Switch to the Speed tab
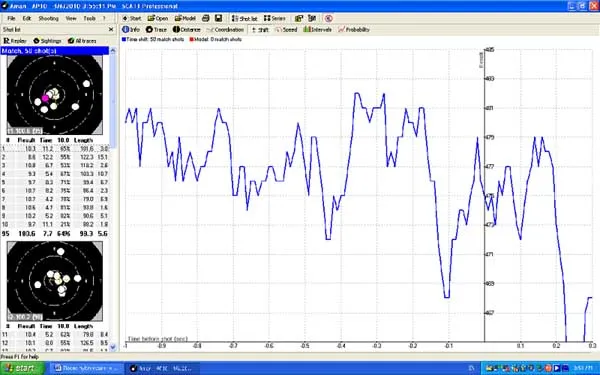The width and height of the screenshot is (600, 375). click(x=286, y=29)
